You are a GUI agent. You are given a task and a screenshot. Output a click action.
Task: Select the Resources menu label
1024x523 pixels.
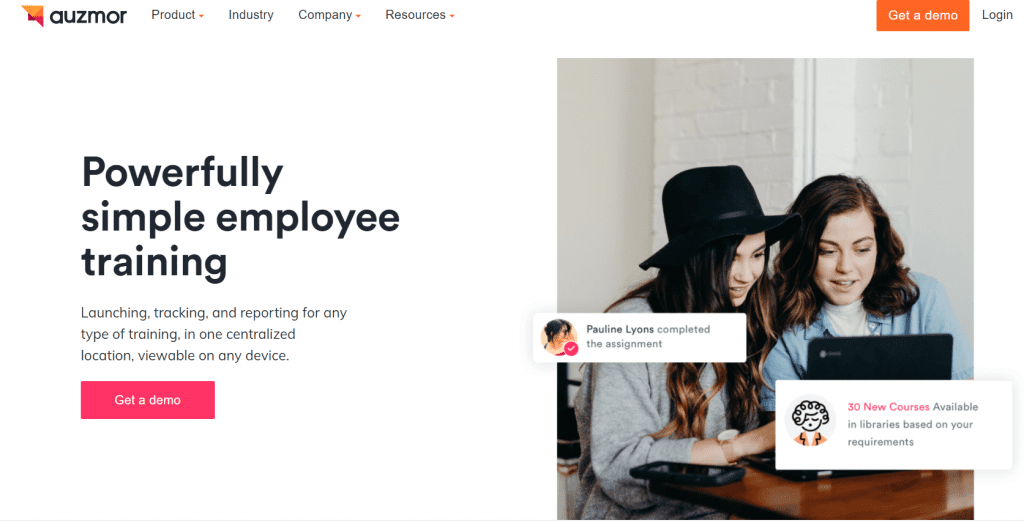(x=415, y=15)
